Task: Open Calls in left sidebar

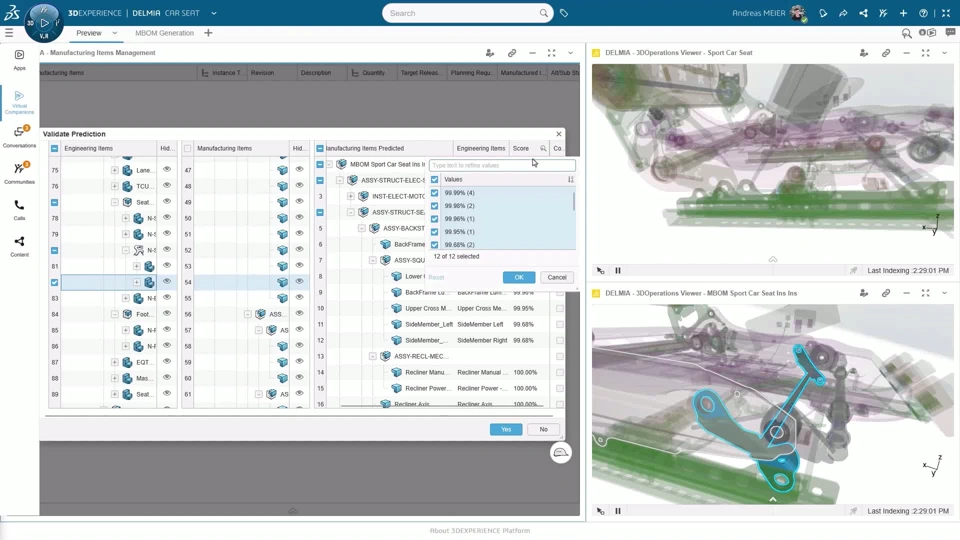Action: [x=19, y=209]
